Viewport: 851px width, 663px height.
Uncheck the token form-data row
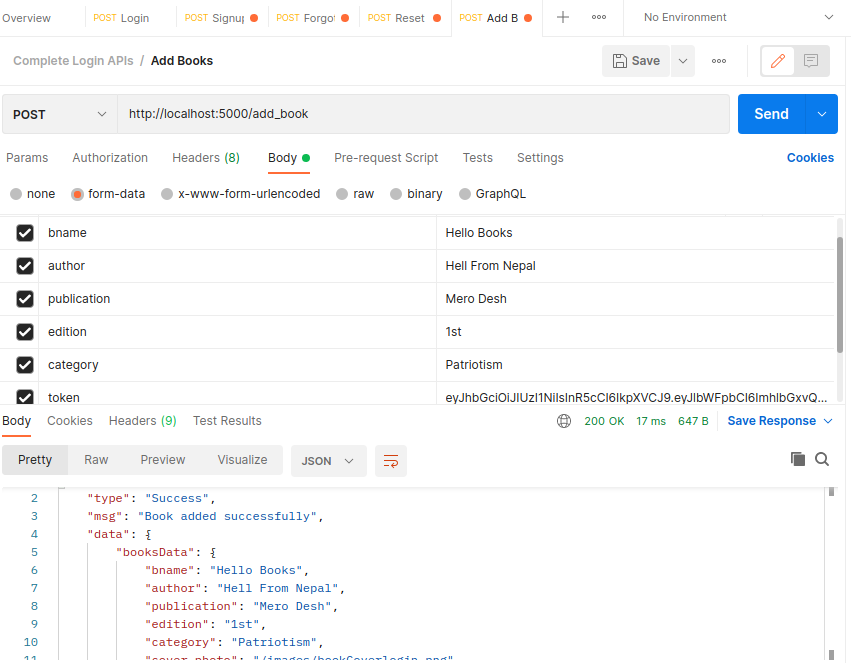25,397
